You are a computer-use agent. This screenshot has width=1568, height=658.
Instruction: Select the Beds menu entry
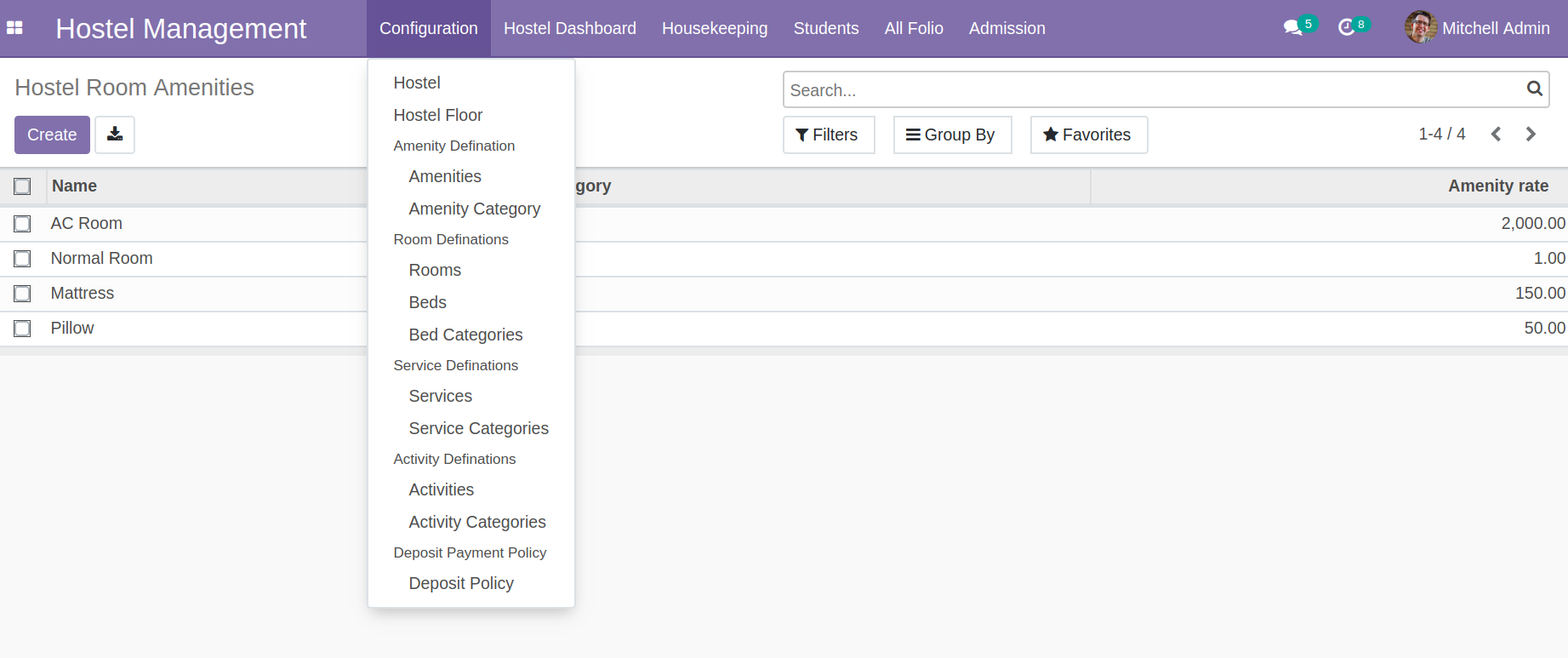(x=427, y=302)
